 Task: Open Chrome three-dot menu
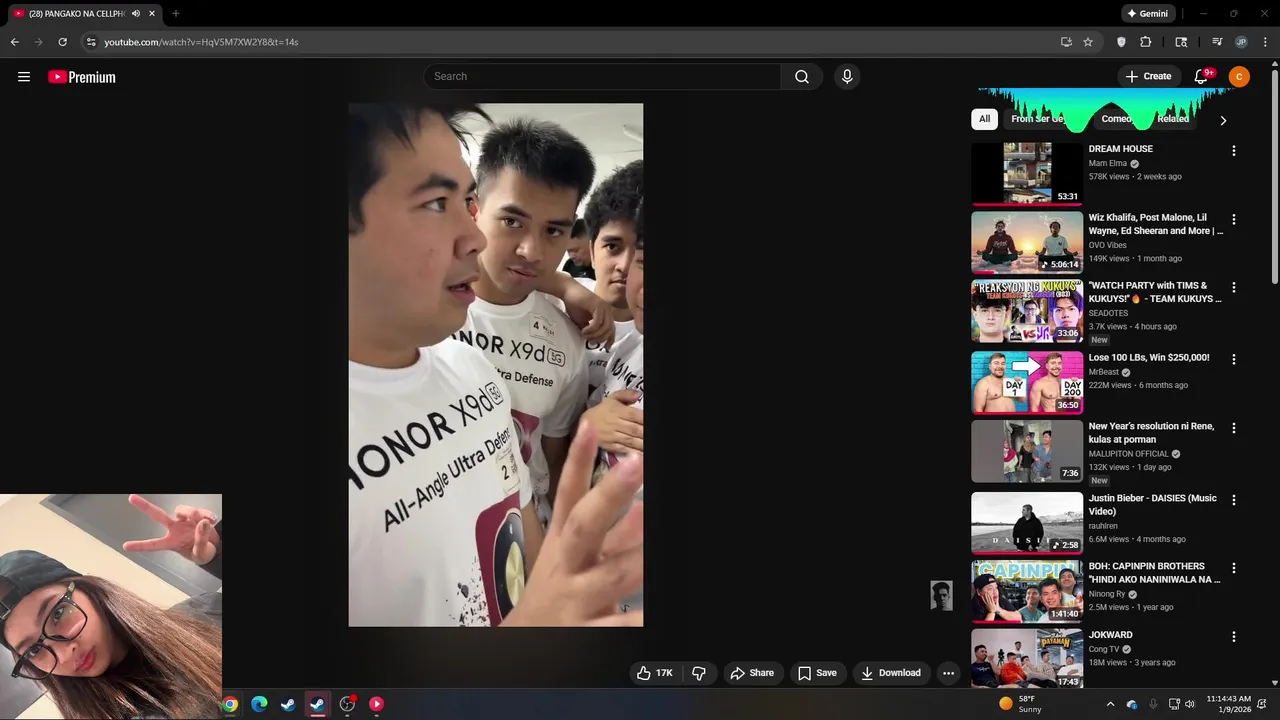1266,42
